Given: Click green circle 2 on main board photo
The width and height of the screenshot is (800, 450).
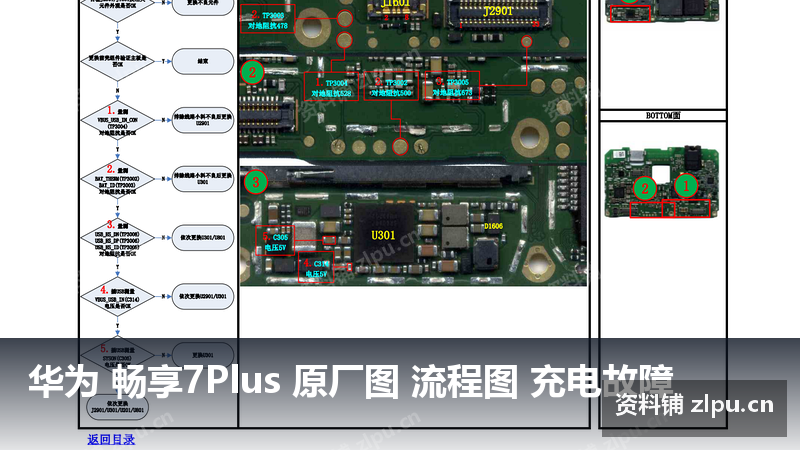Looking at the screenshot, I should click(x=252, y=72).
